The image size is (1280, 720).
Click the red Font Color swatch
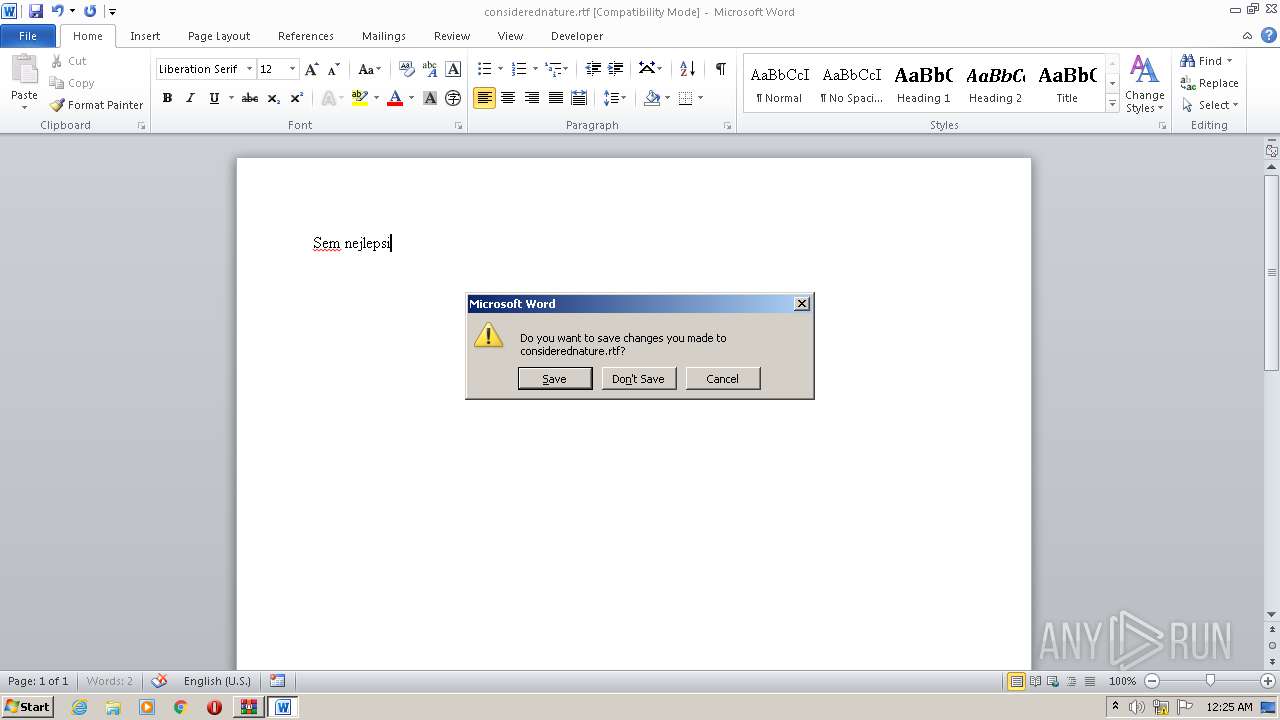395,98
